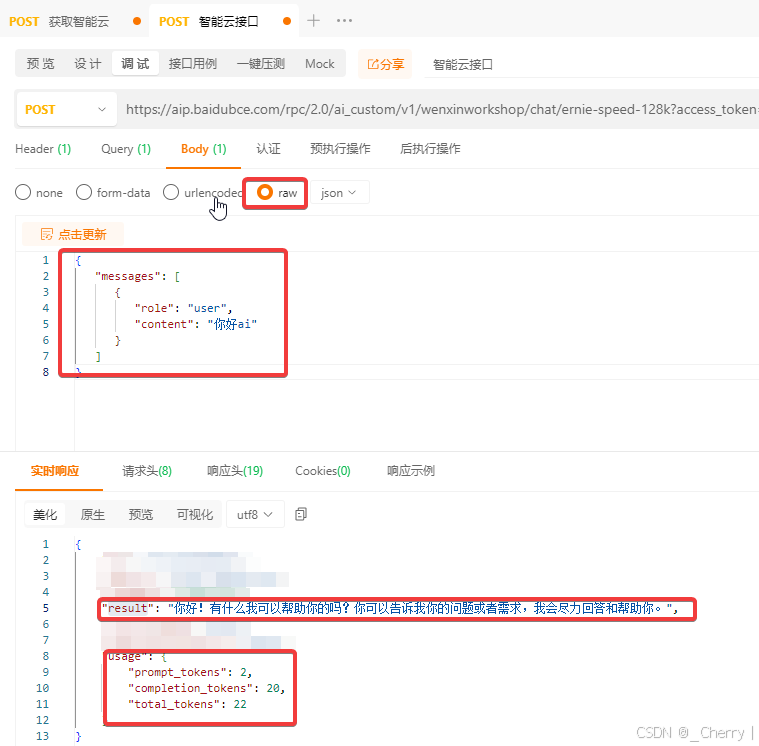Select the urlencoded body type
Viewport: 759px width, 746px height.
click(x=202, y=193)
